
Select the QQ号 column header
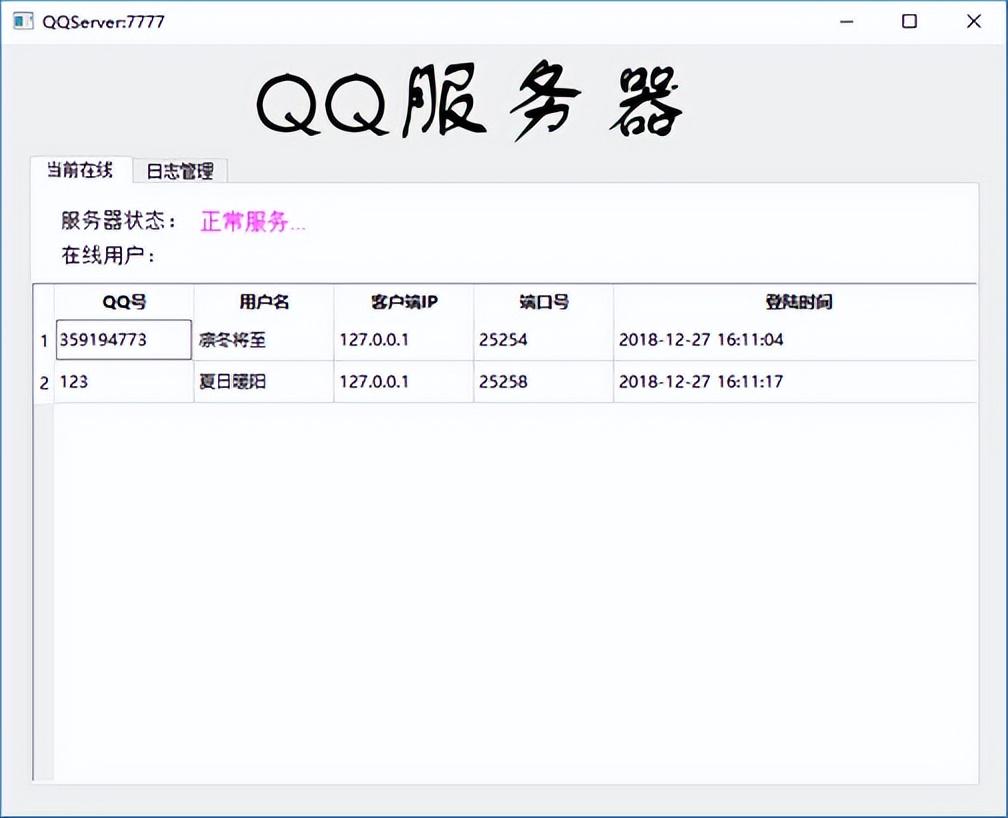coord(124,302)
